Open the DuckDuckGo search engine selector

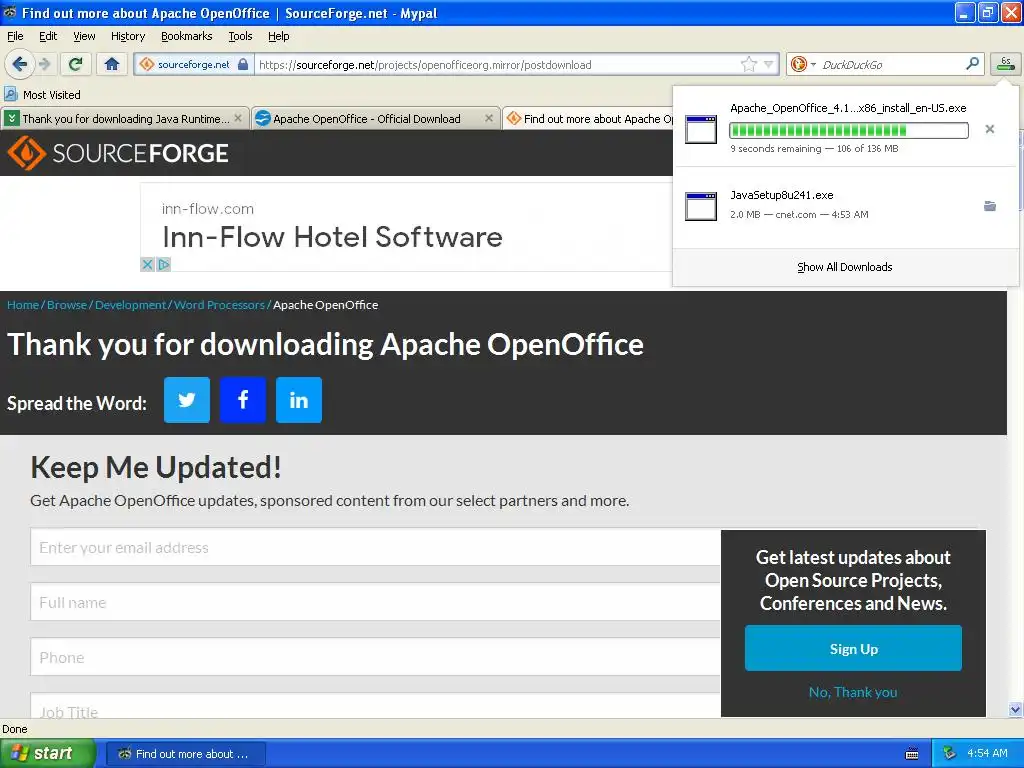tap(803, 64)
